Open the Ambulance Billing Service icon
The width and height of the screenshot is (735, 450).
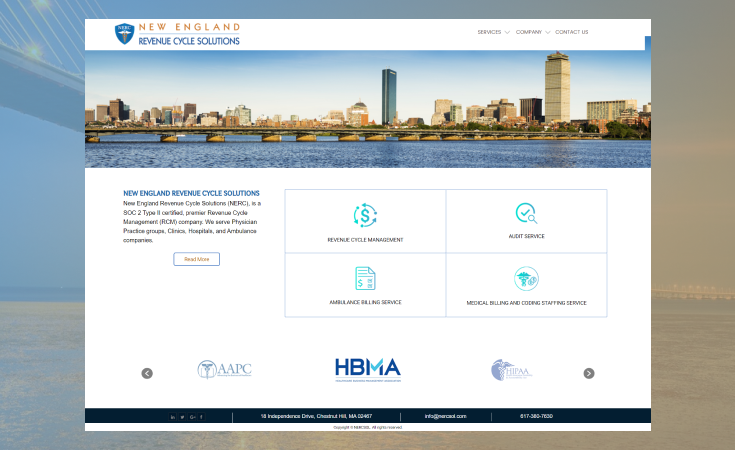pos(365,278)
